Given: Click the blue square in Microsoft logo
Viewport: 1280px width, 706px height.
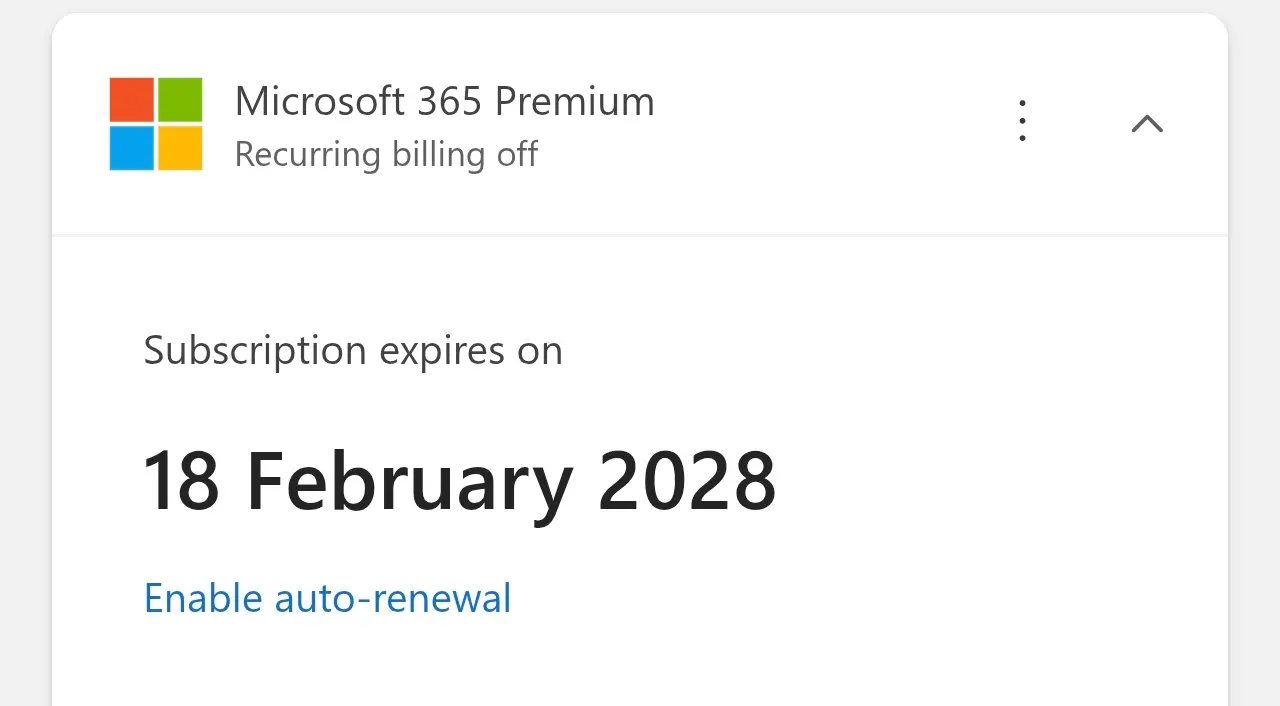Looking at the screenshot, I should click(x=132, y=148).
